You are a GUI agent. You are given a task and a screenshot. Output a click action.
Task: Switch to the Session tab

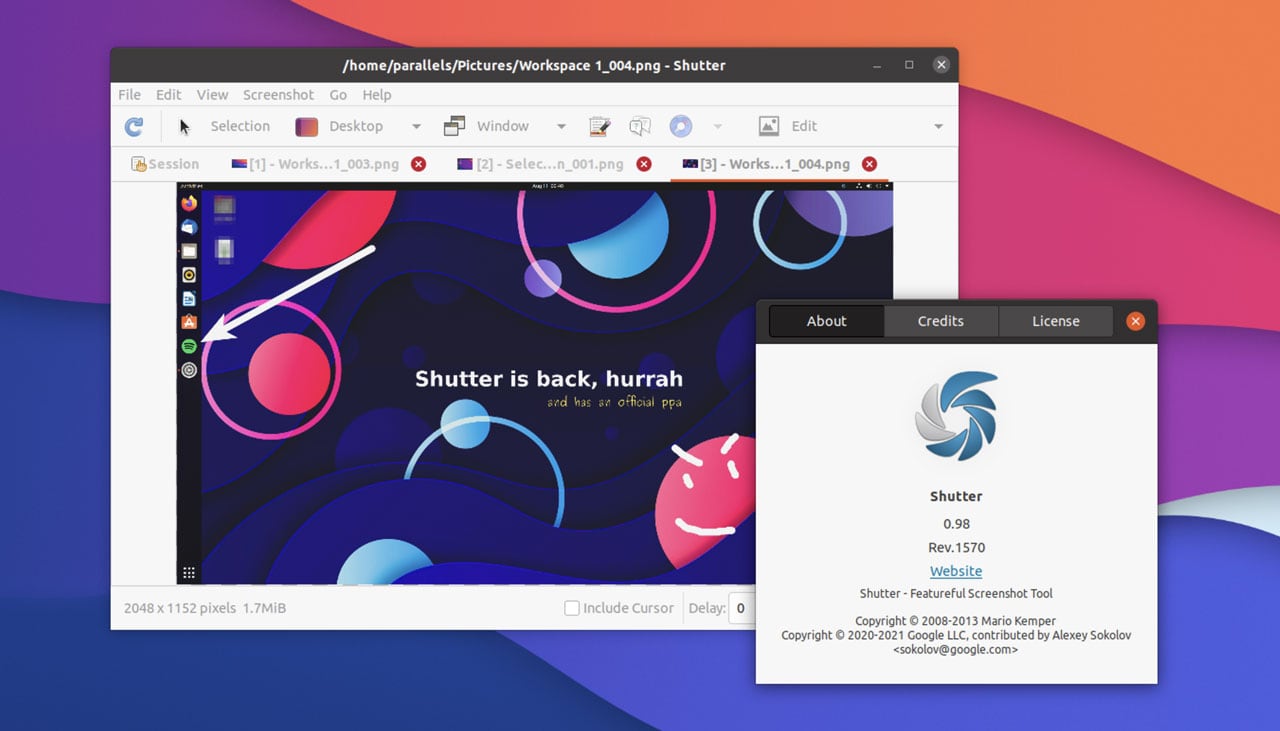(165, 164)
